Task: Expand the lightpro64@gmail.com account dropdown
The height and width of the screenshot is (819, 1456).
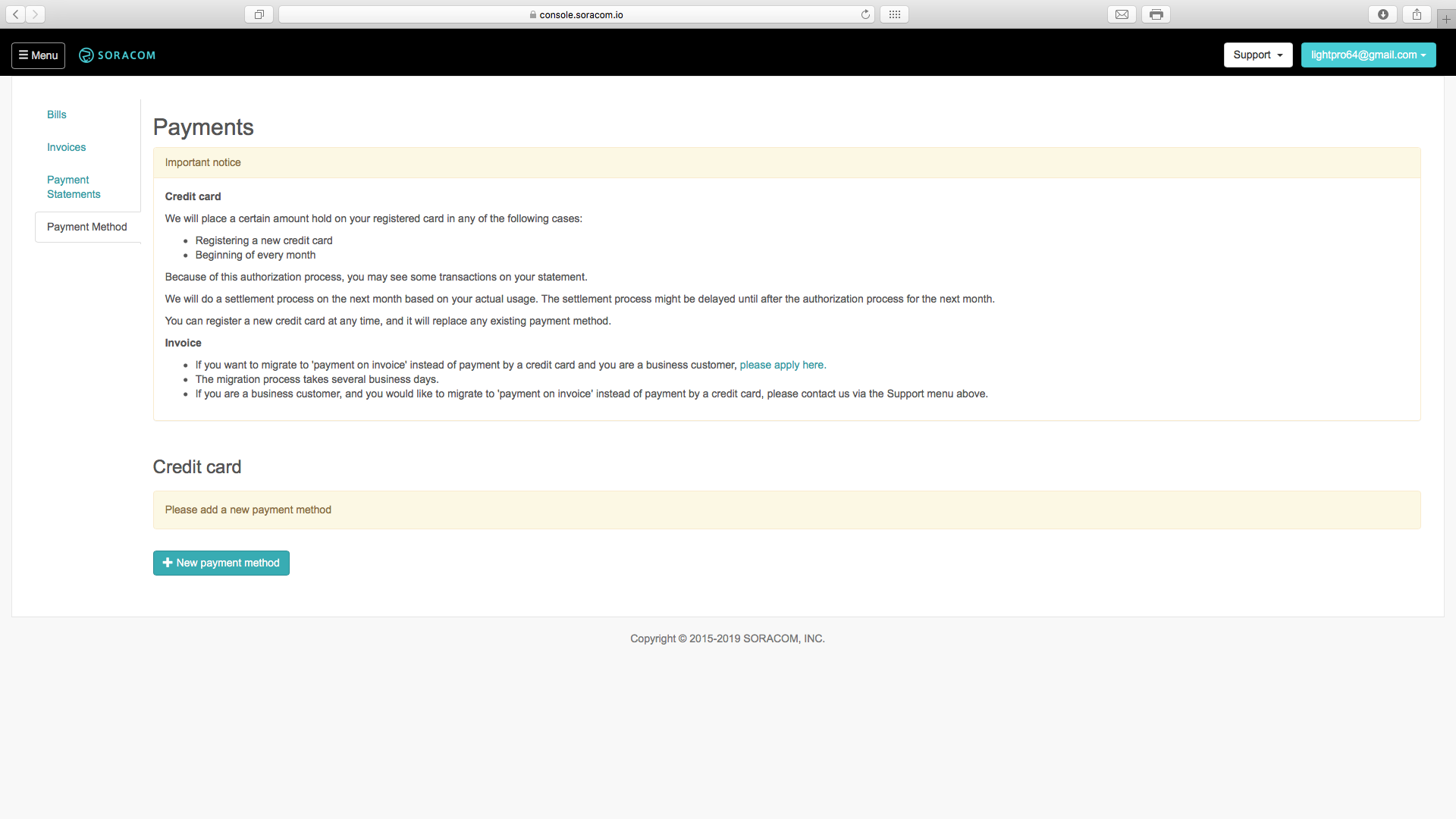Action: point(1368,55)
